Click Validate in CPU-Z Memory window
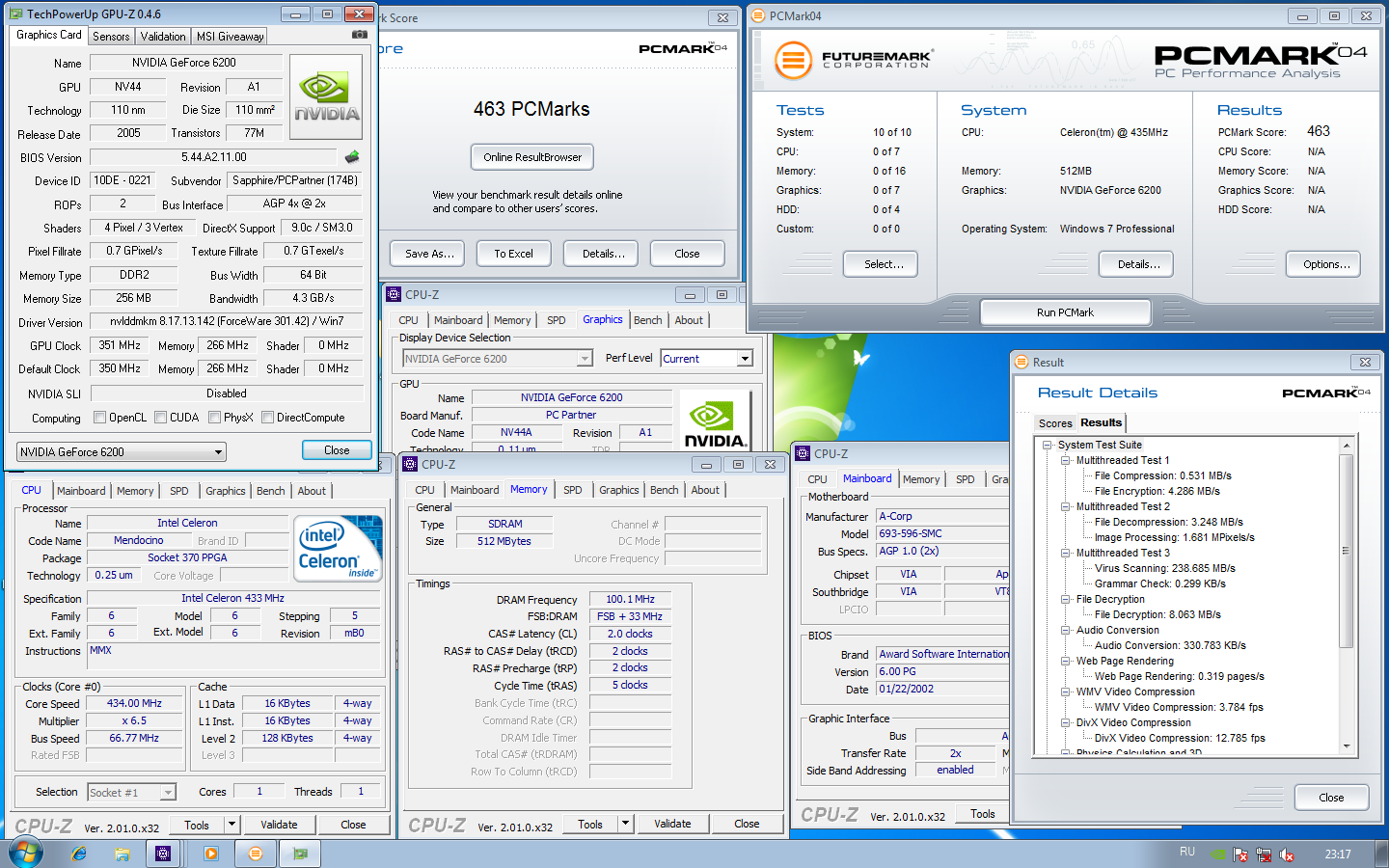1389x868 pixels. click(672, 824)
